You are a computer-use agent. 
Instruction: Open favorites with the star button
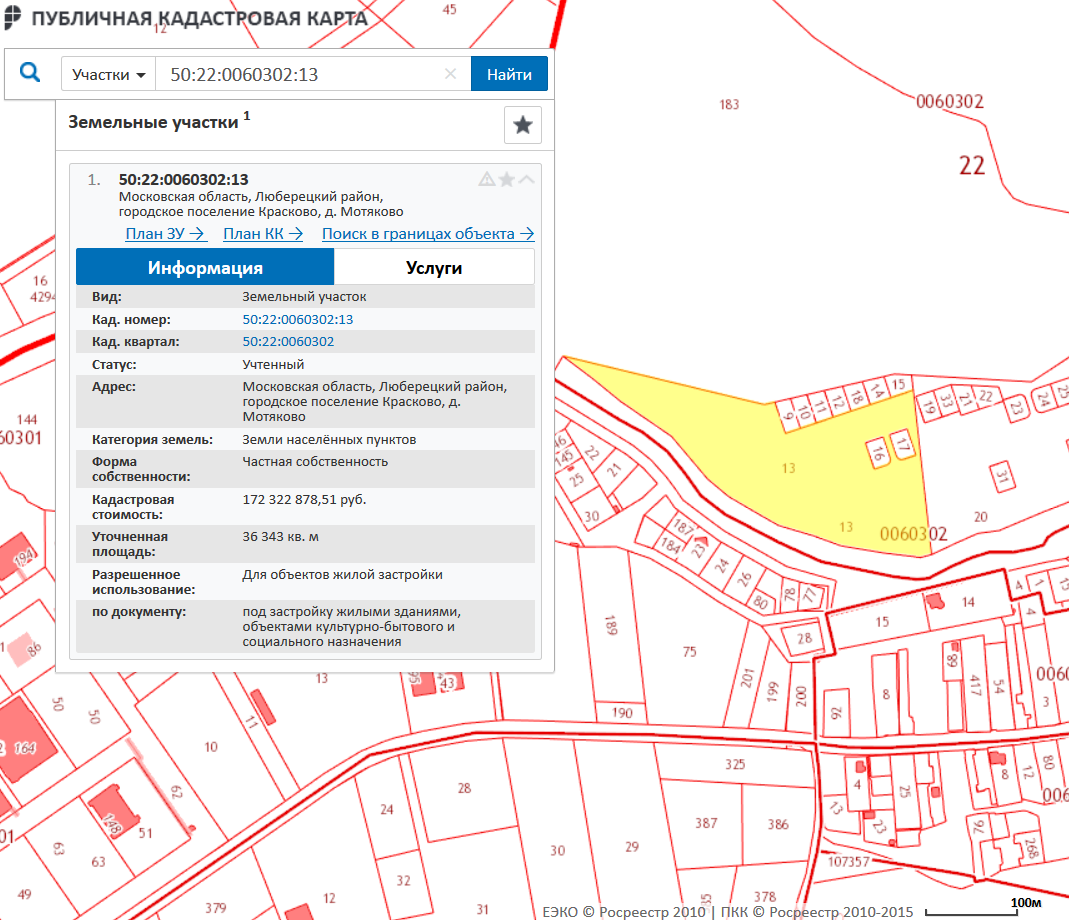pos(522,125)
